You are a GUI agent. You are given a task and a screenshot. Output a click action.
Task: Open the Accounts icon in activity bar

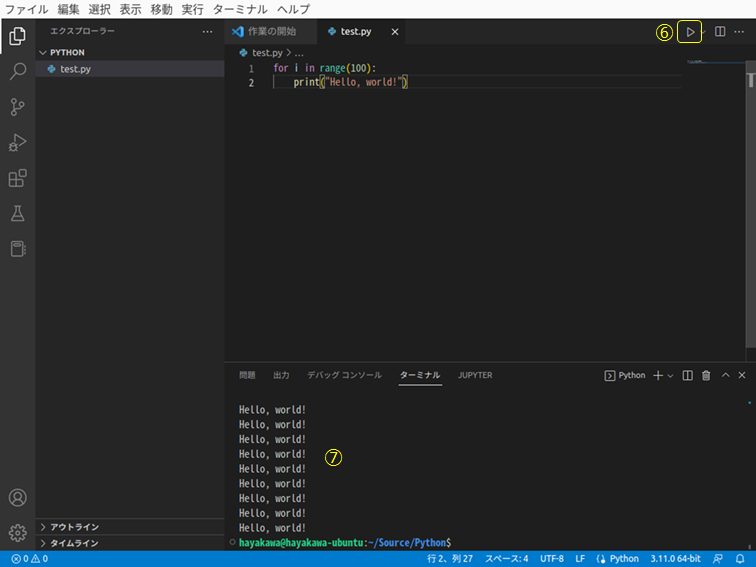[18, 497]
